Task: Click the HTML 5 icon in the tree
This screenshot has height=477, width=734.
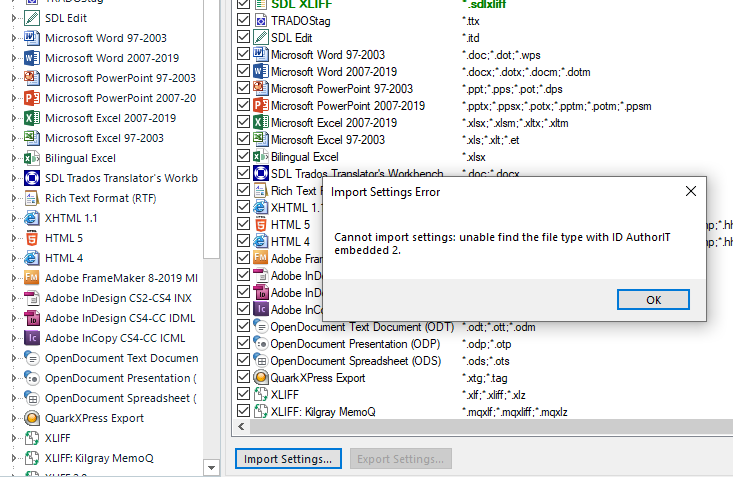Action: coord(32,238)
